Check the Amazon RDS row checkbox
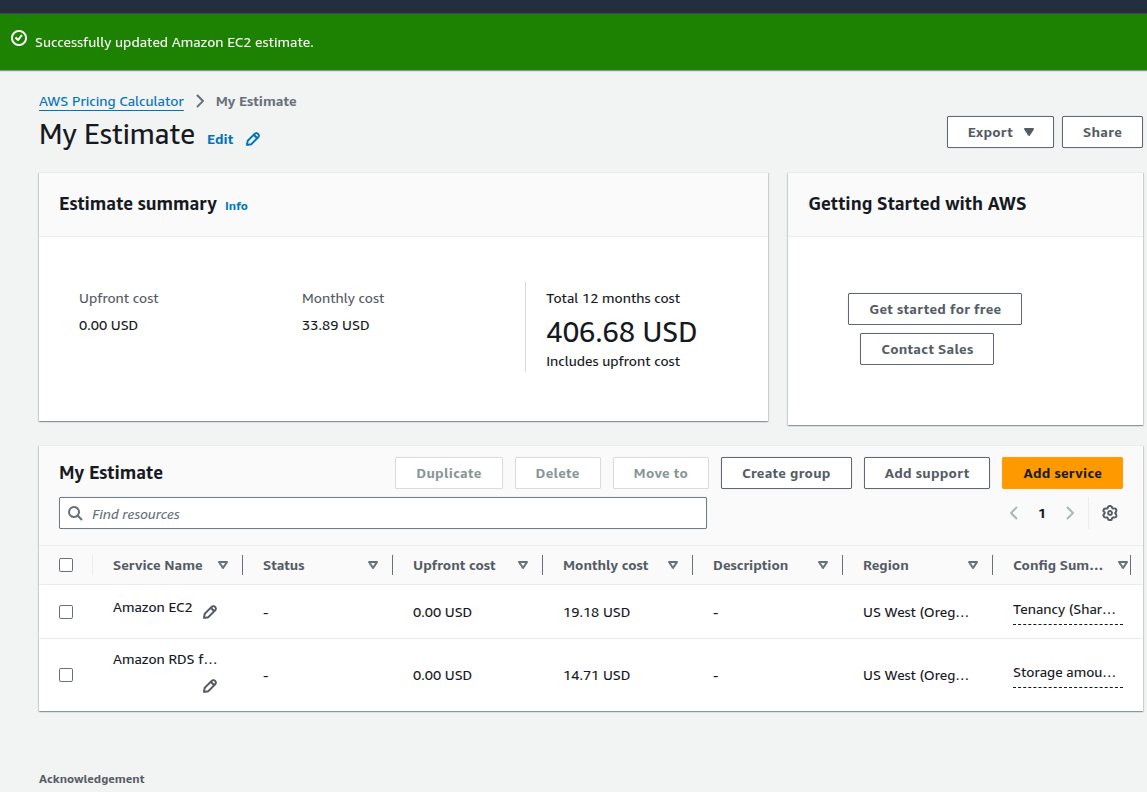Viewport: 1147px width, 792px height. coord(66,674)
